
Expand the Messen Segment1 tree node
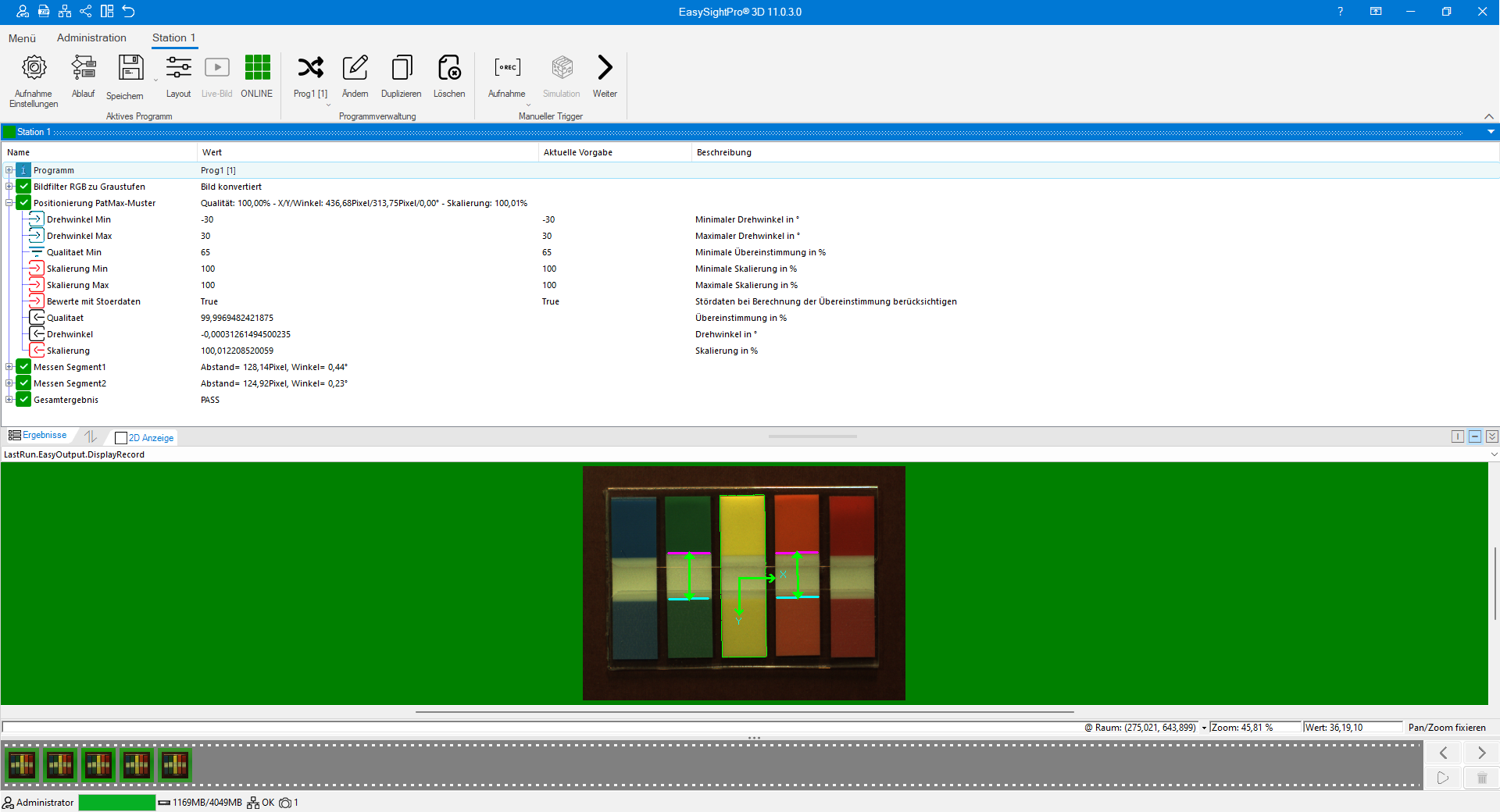pyautogui.click(x=9, y=367)
